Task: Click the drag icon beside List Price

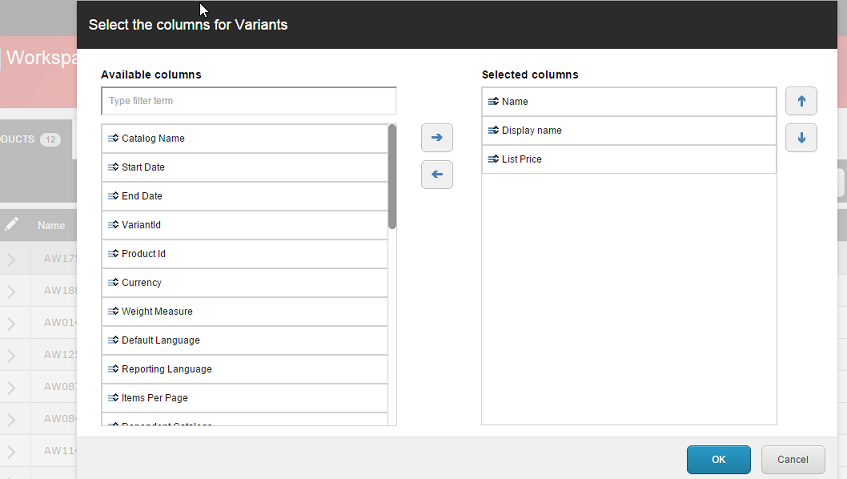Action: point(493,160)
